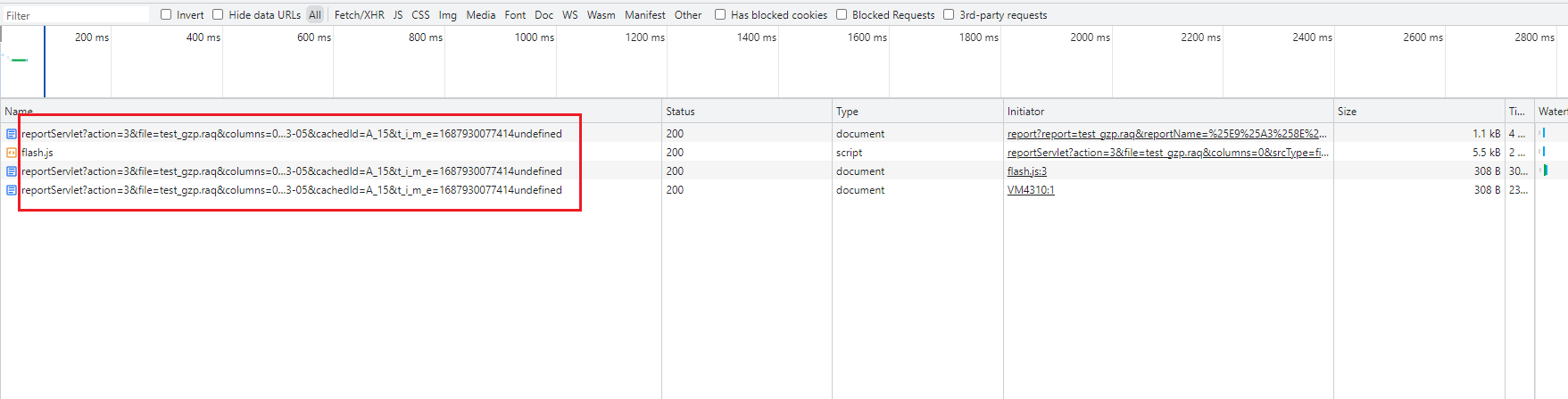Tick the Has blocked cookies checkbox

720,14
